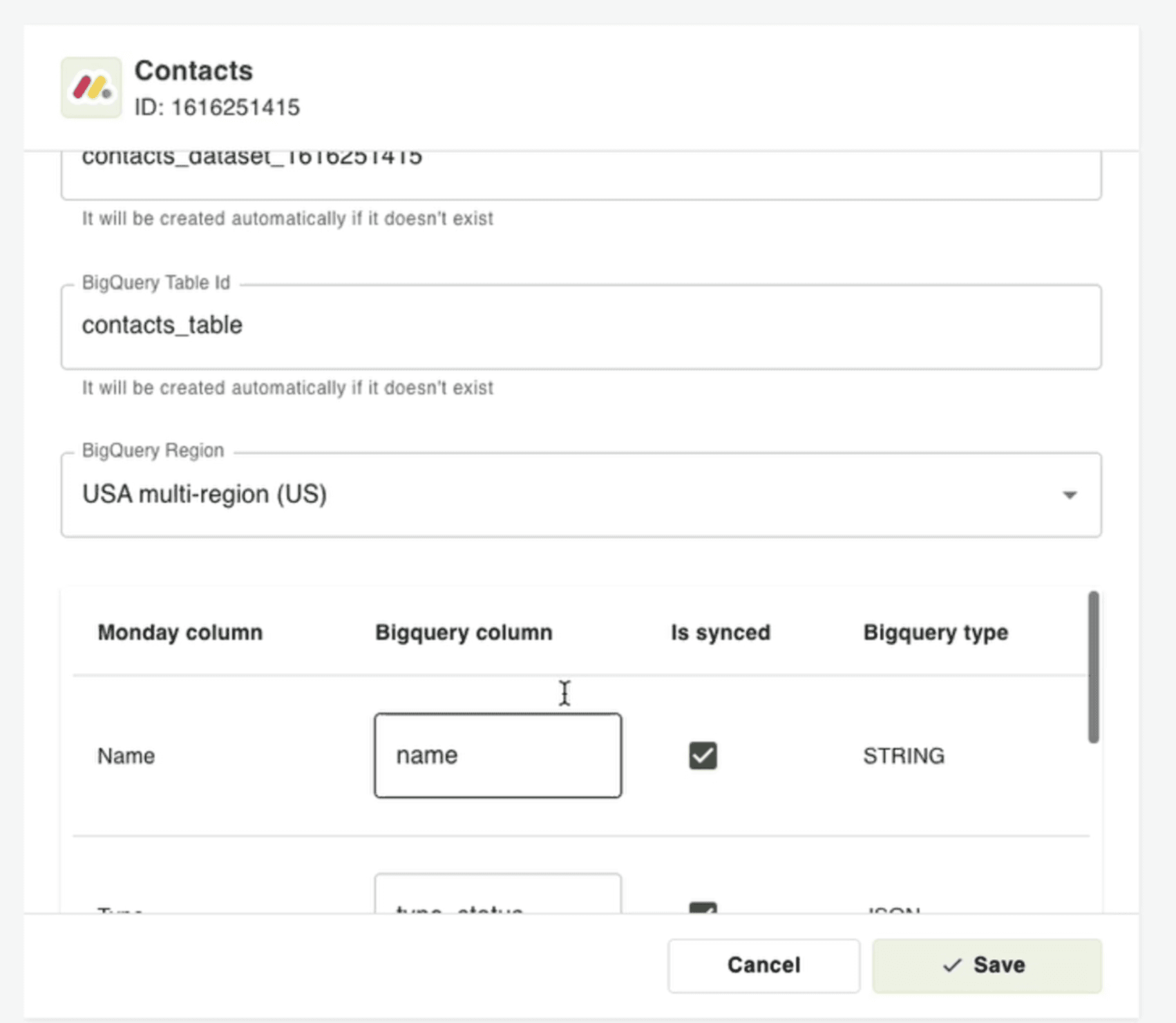Toggle the partially visible Type row checkbox
Screen dimensions: 1176x1023
[x=703, y=907]
